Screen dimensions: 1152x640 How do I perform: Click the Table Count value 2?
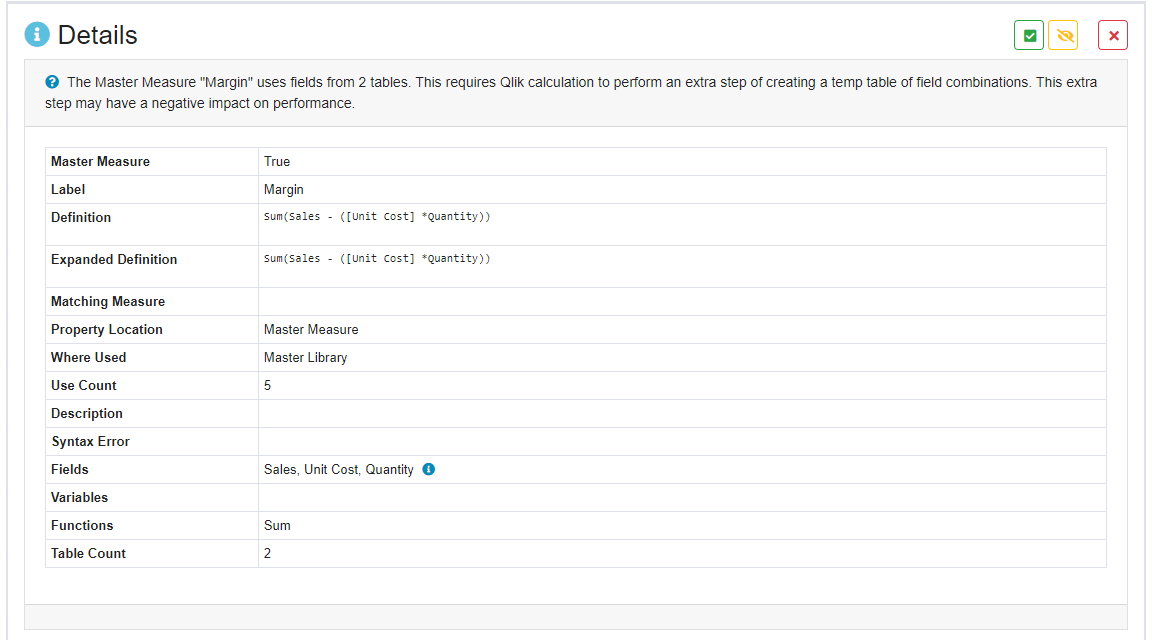tap(268, 553)
